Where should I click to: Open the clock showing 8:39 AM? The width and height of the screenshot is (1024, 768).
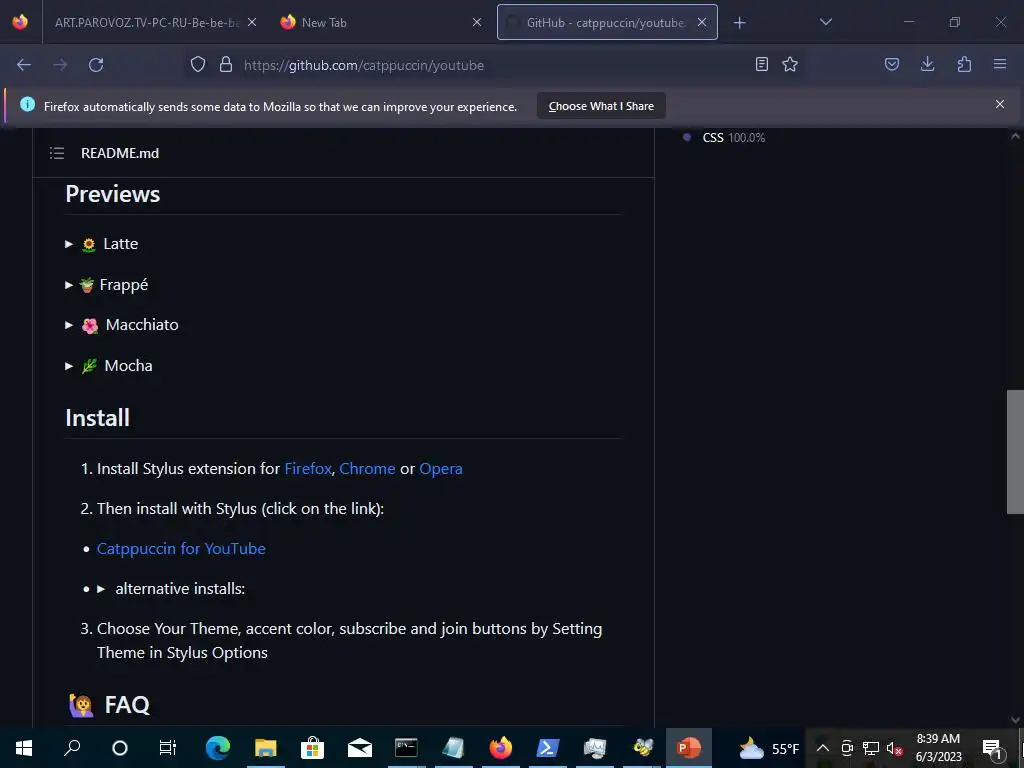[938, 748]
